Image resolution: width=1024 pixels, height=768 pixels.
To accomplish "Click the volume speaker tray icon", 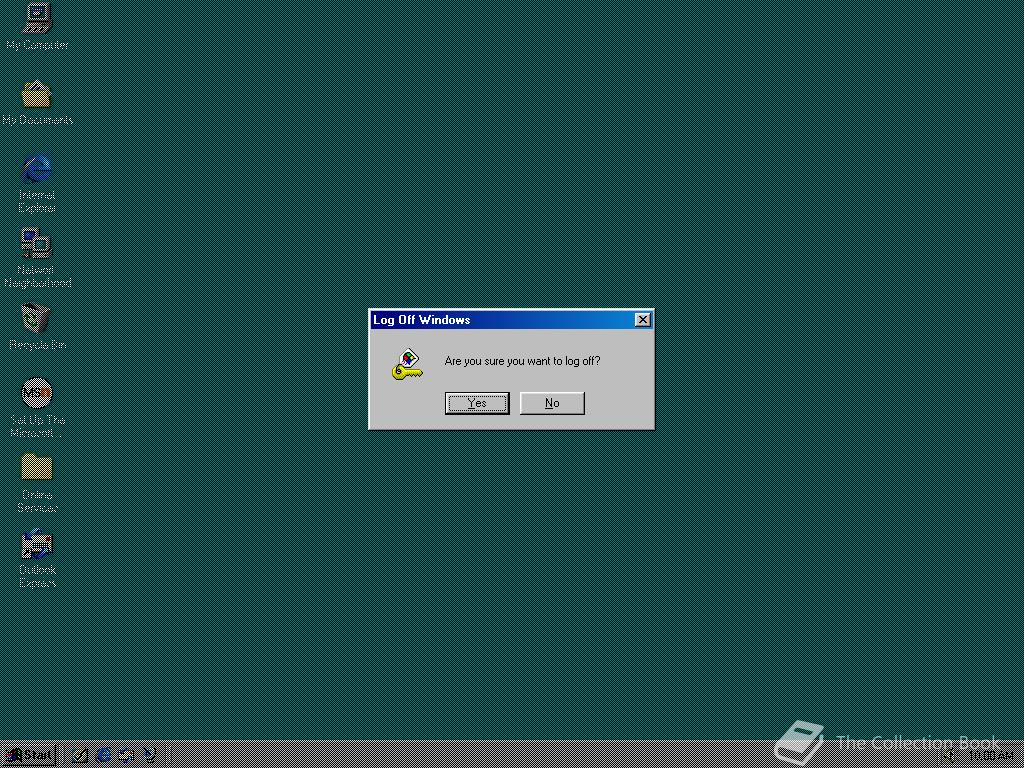I will tap(950, 756).
